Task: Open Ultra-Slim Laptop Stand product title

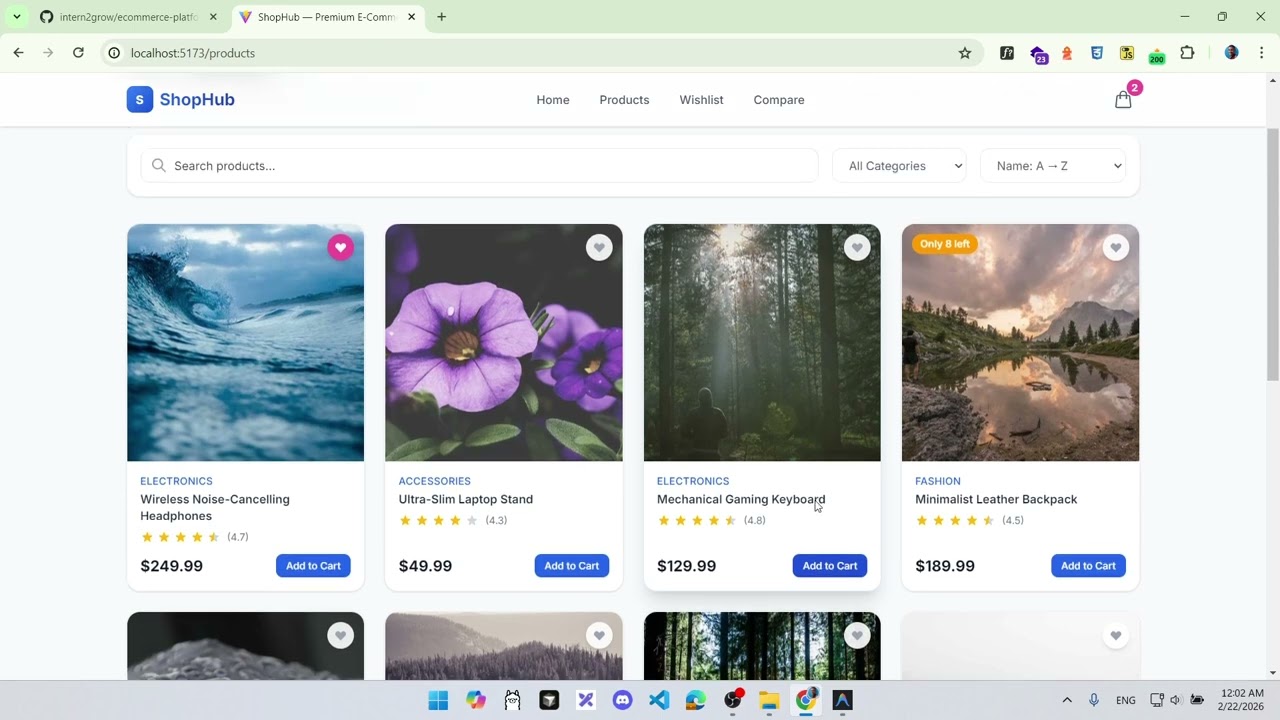Action: (466, 499)
